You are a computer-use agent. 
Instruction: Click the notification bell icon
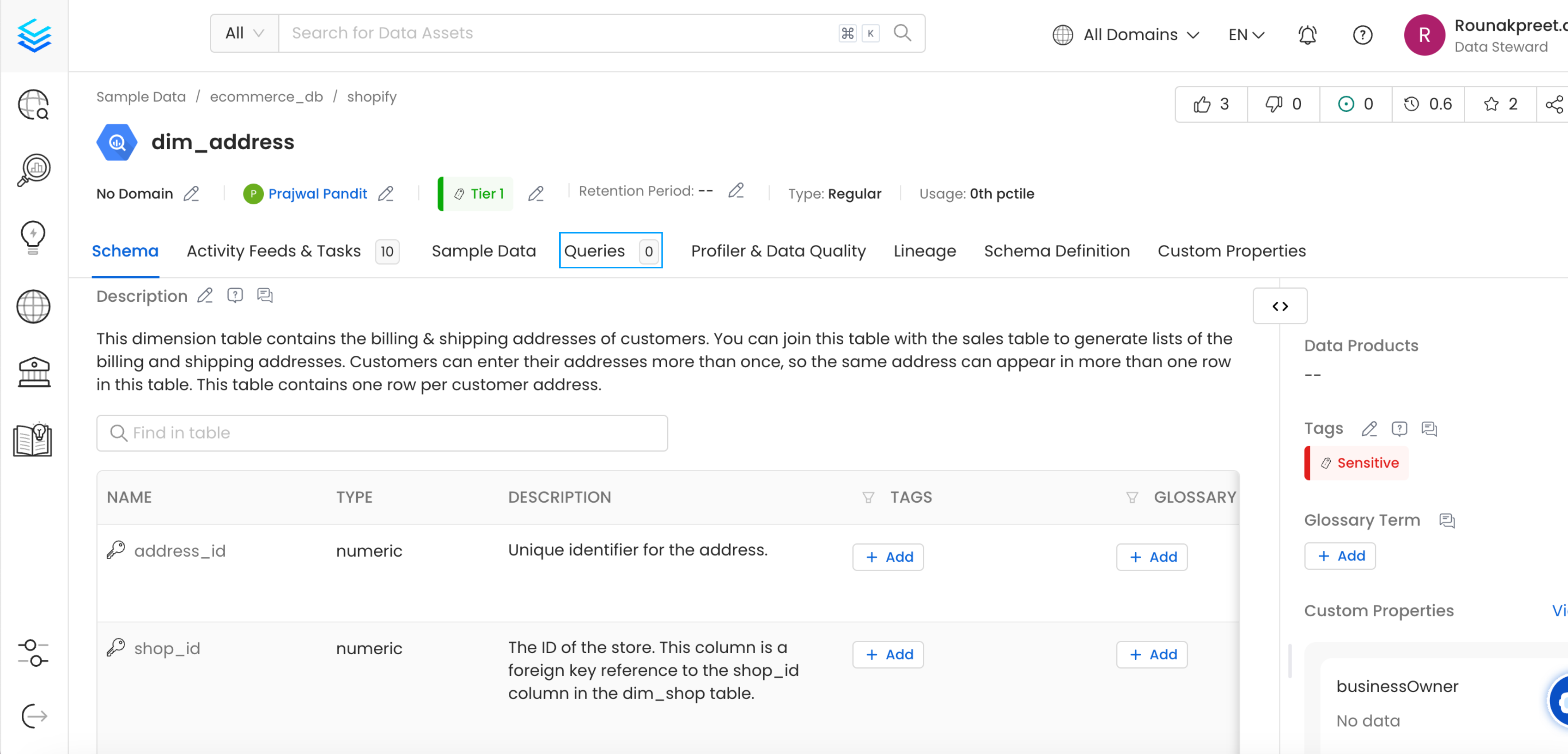[x=1307, y=35]
